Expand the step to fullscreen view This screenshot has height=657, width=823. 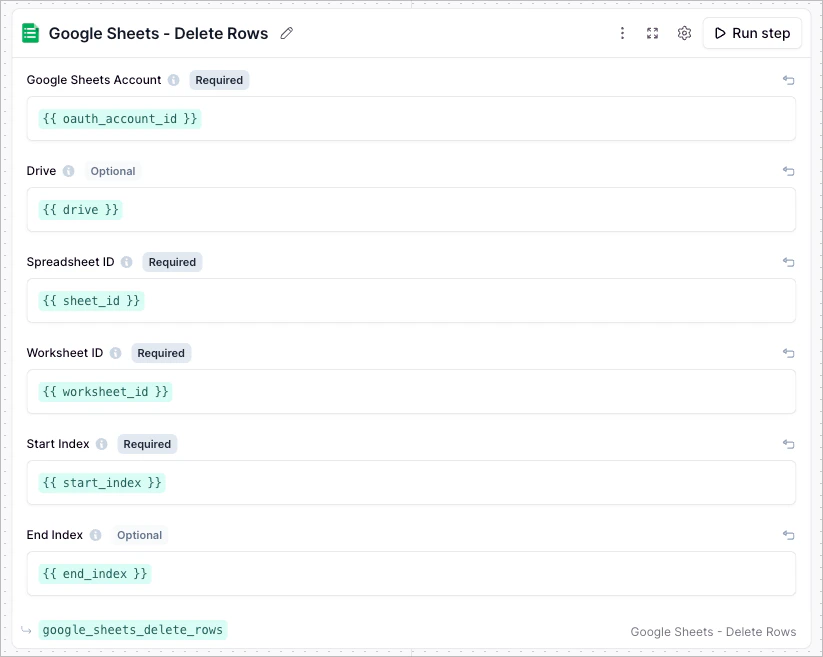652,33
